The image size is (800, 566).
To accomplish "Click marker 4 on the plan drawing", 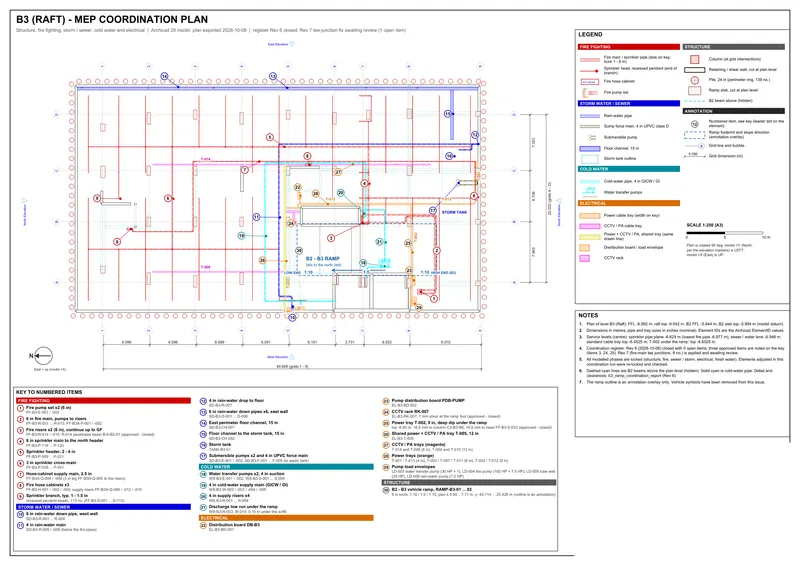I will pyautogui.click(x=364, y=183).
